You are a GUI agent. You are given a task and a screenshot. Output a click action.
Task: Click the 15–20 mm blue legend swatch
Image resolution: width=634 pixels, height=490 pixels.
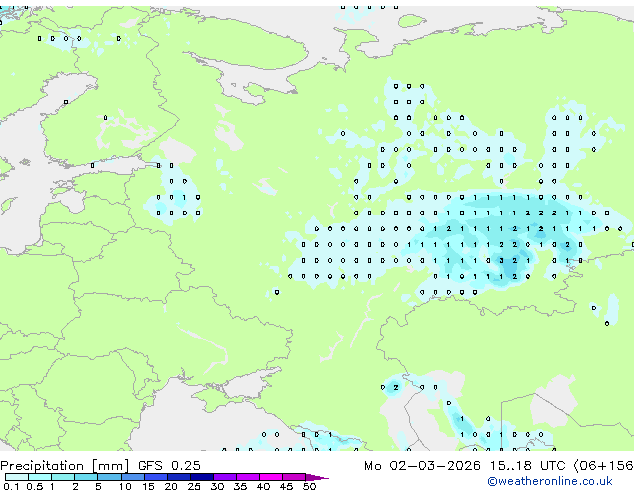155,477
